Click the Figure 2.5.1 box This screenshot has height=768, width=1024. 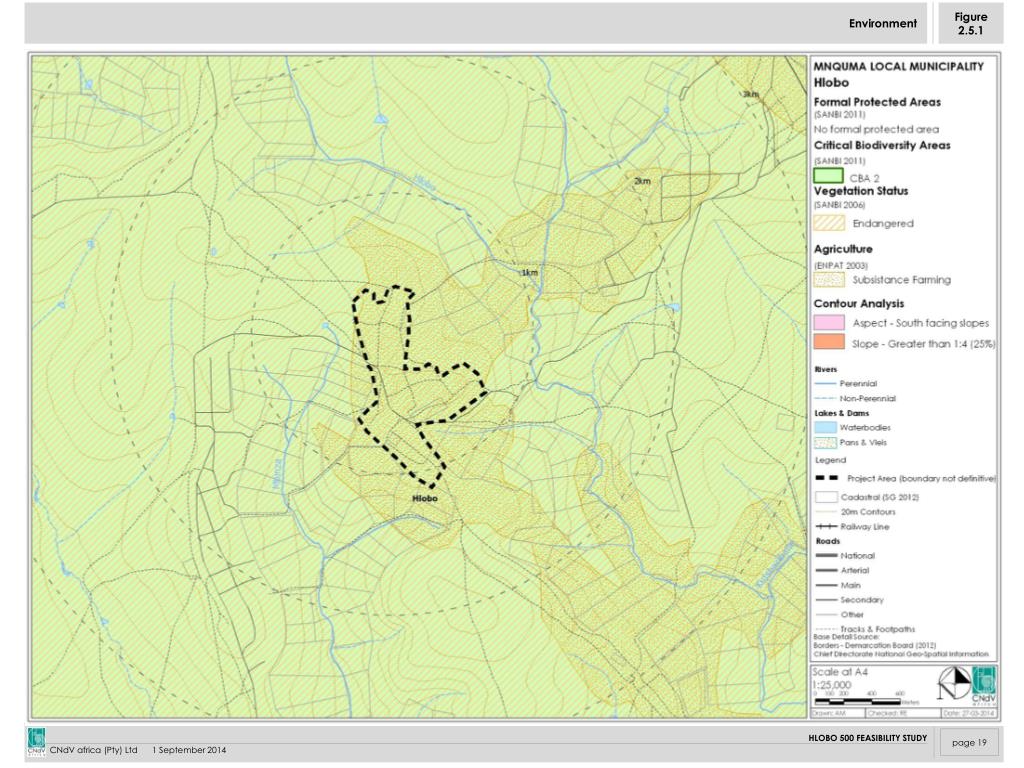coord(970,24)
